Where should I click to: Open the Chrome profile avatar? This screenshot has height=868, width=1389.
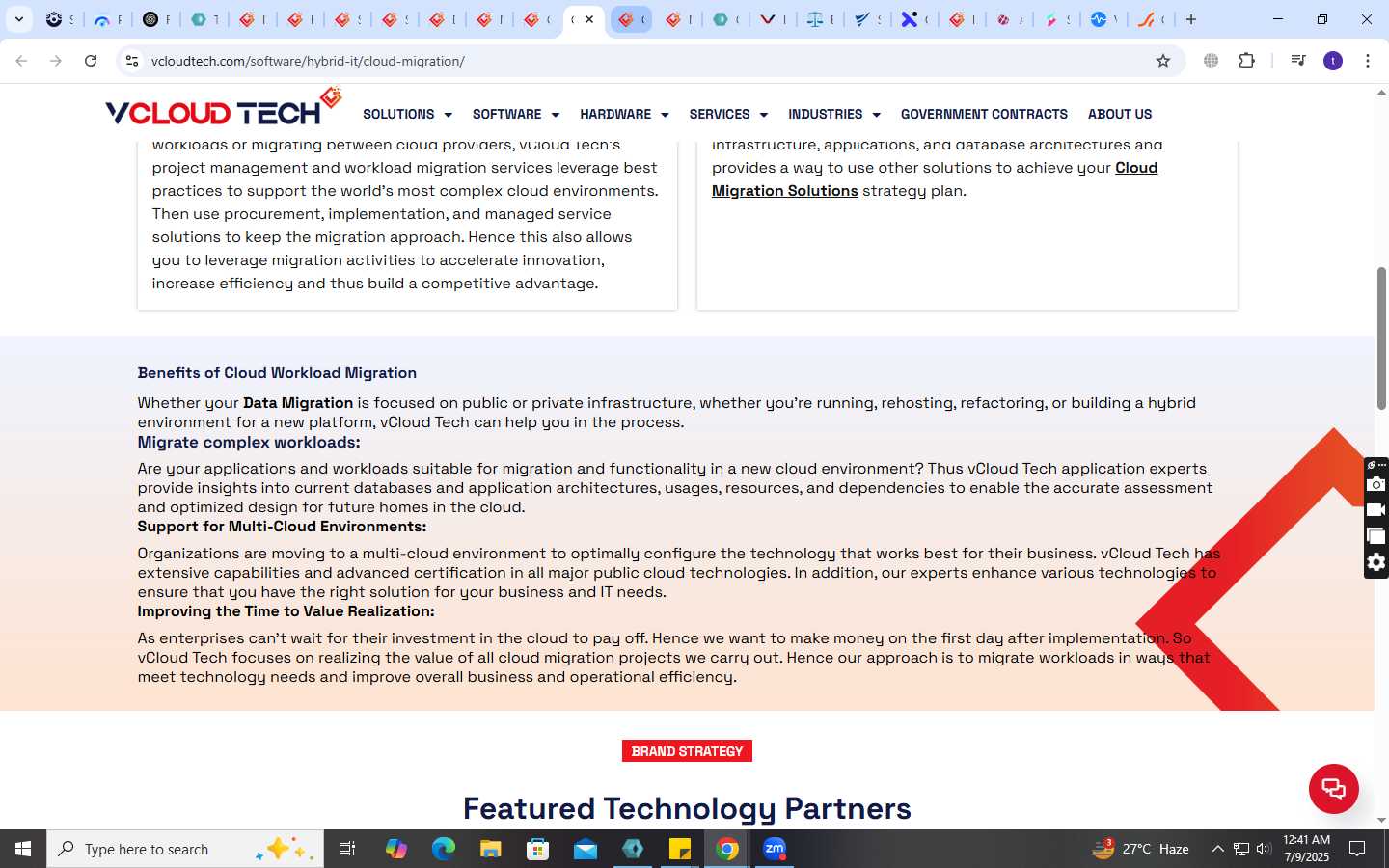click(x=1333, y=61)
